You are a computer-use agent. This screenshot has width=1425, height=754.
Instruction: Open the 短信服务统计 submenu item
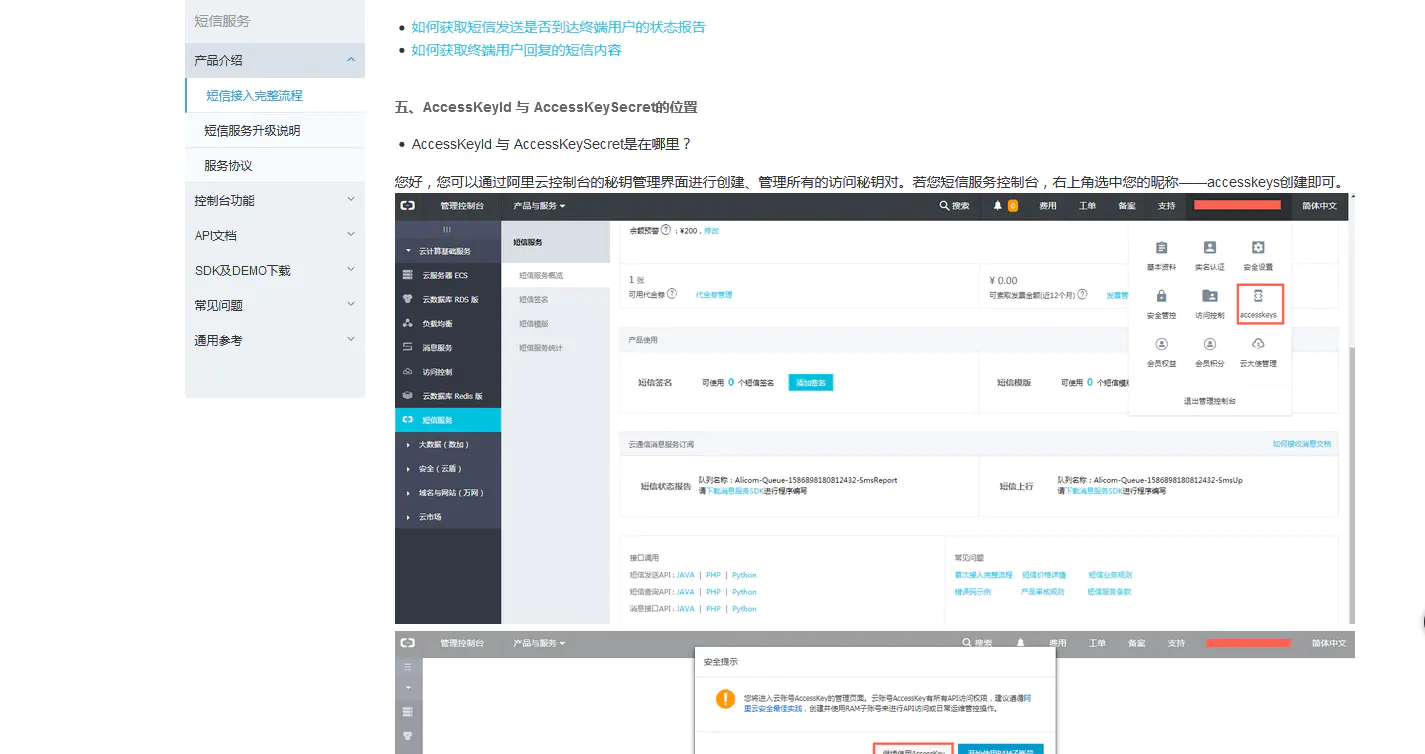(555, 348)
